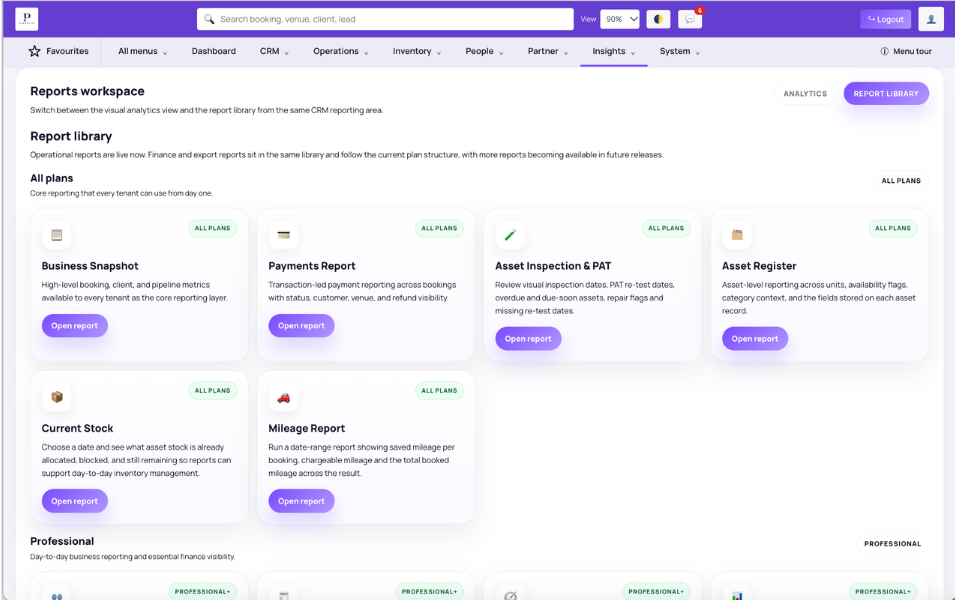
Task: Click the Current Stock package icon
Action: click(57, 397)
